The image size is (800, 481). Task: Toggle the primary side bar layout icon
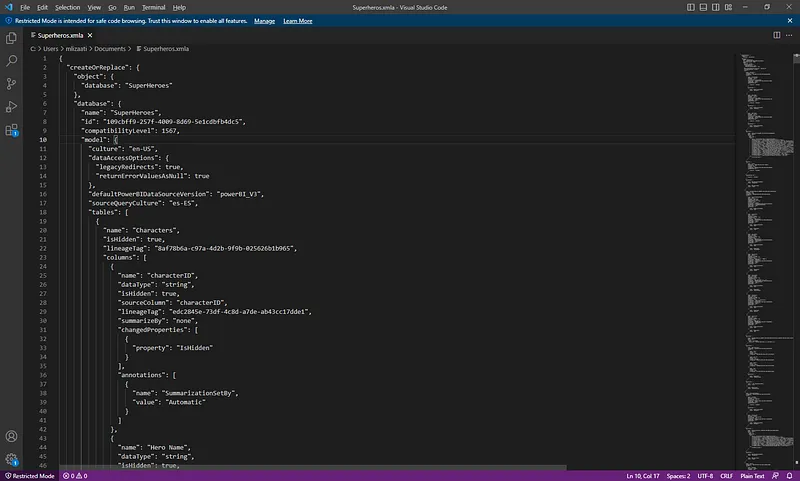691,7
